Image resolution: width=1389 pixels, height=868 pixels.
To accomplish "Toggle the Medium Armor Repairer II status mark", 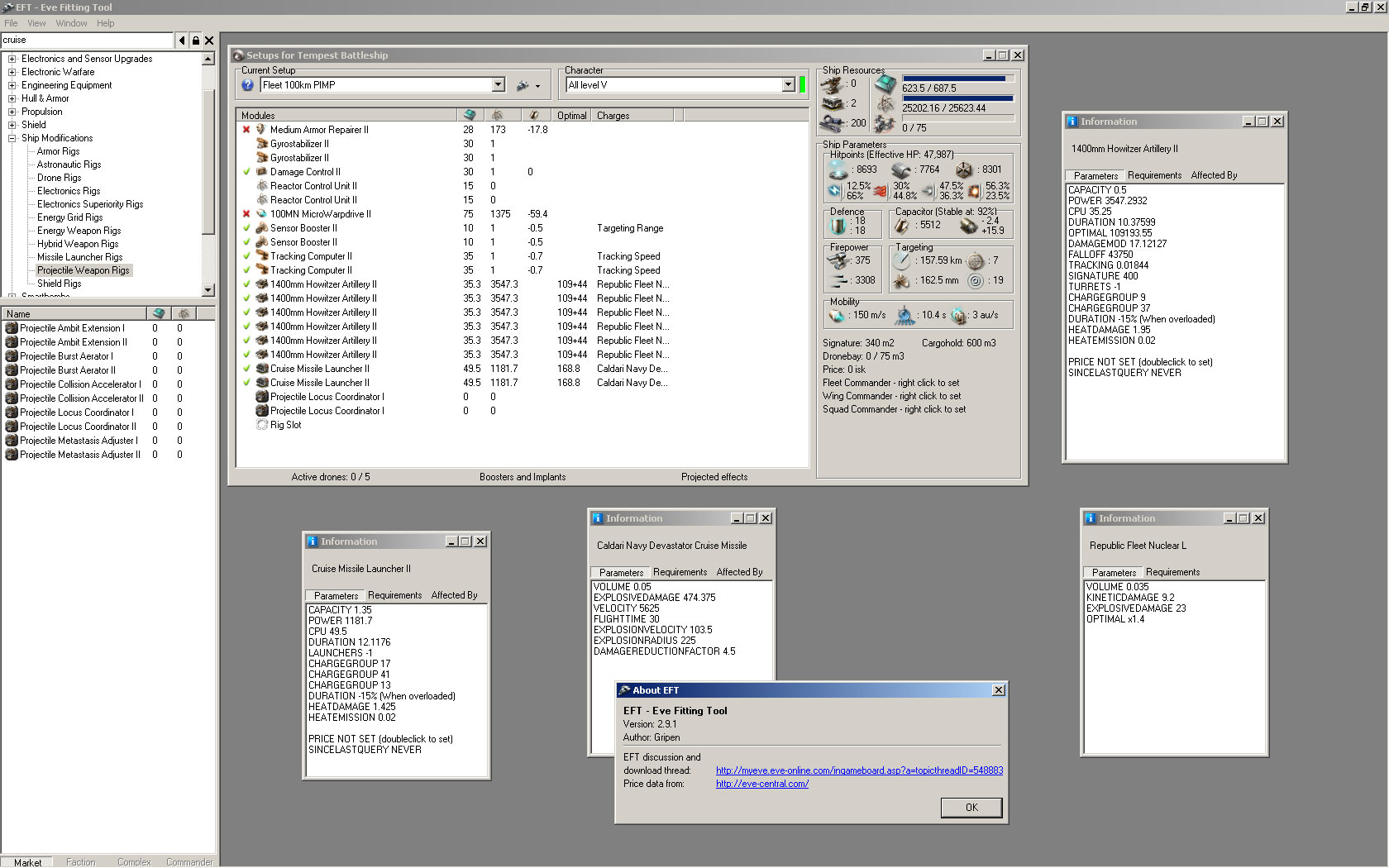I will coord(246,130).
